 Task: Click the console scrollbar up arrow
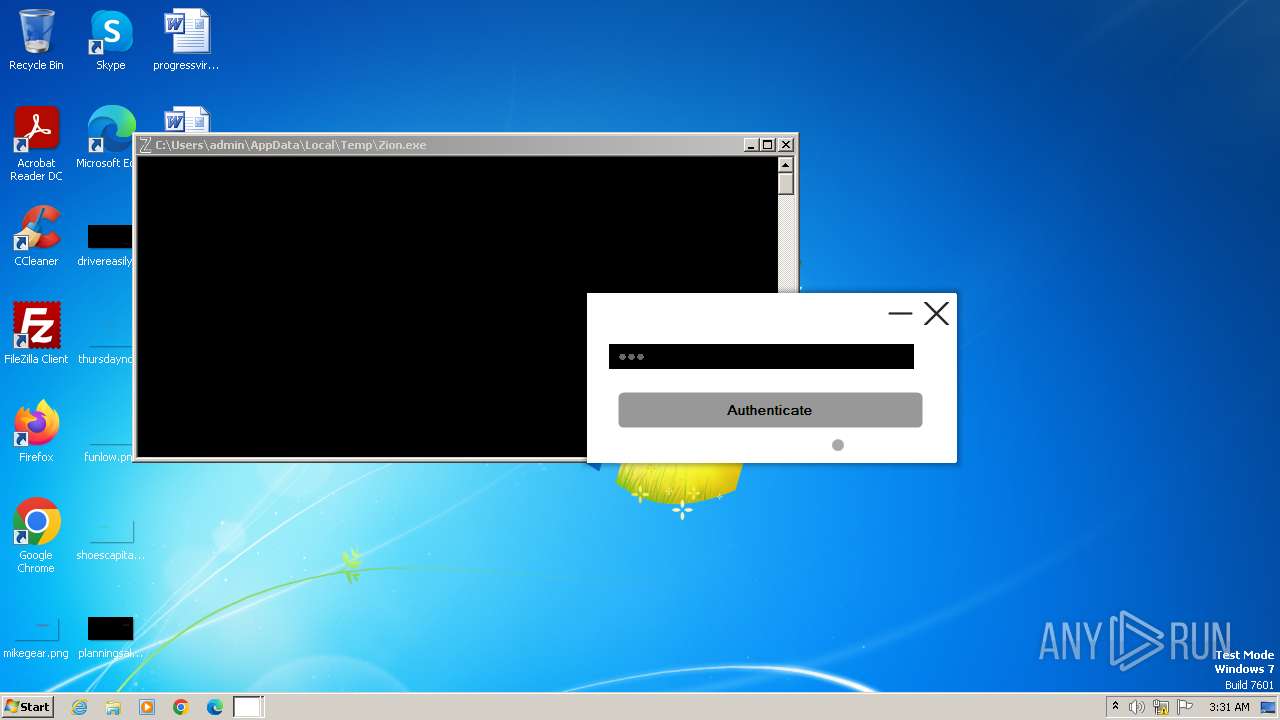click(786, 164)
